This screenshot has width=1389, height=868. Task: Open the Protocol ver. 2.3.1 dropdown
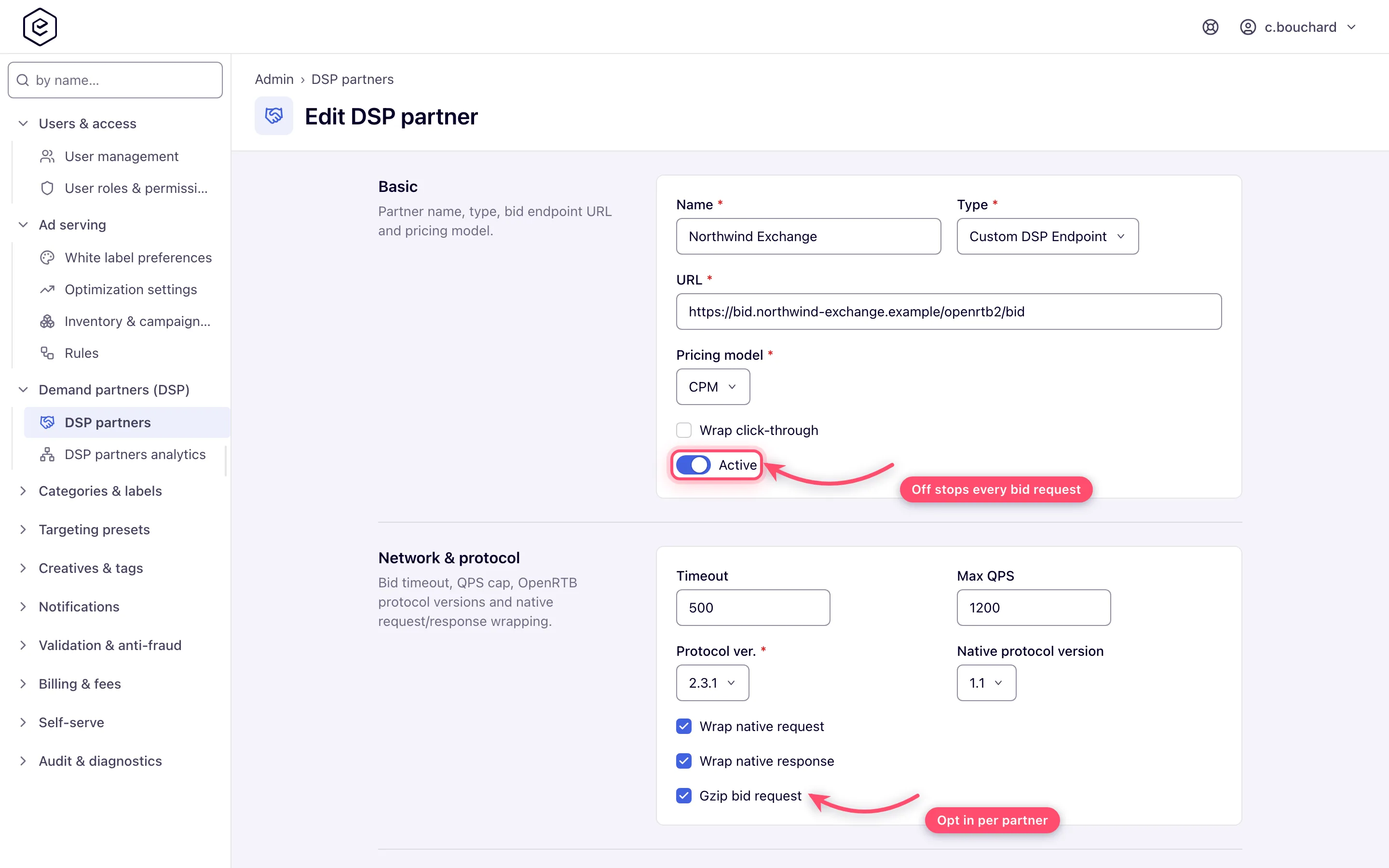tap(712, 683)
